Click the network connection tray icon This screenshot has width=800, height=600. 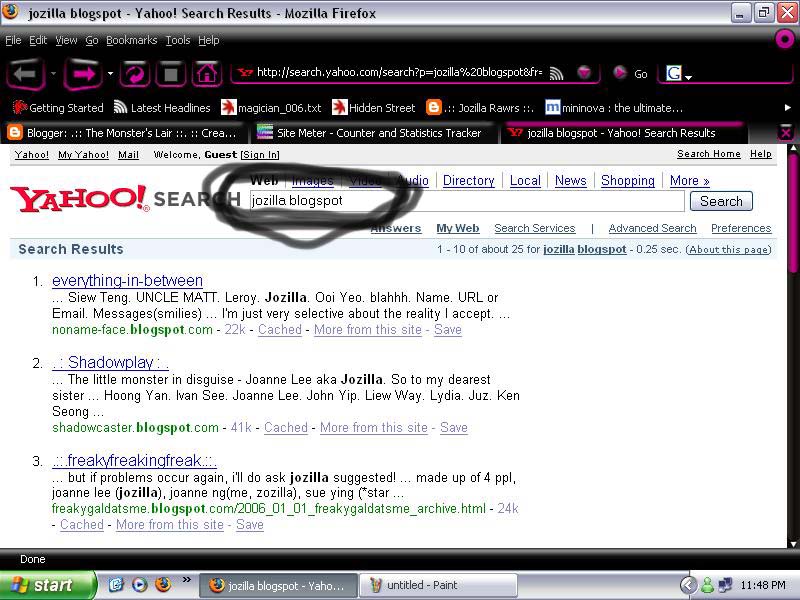(724, 585)
